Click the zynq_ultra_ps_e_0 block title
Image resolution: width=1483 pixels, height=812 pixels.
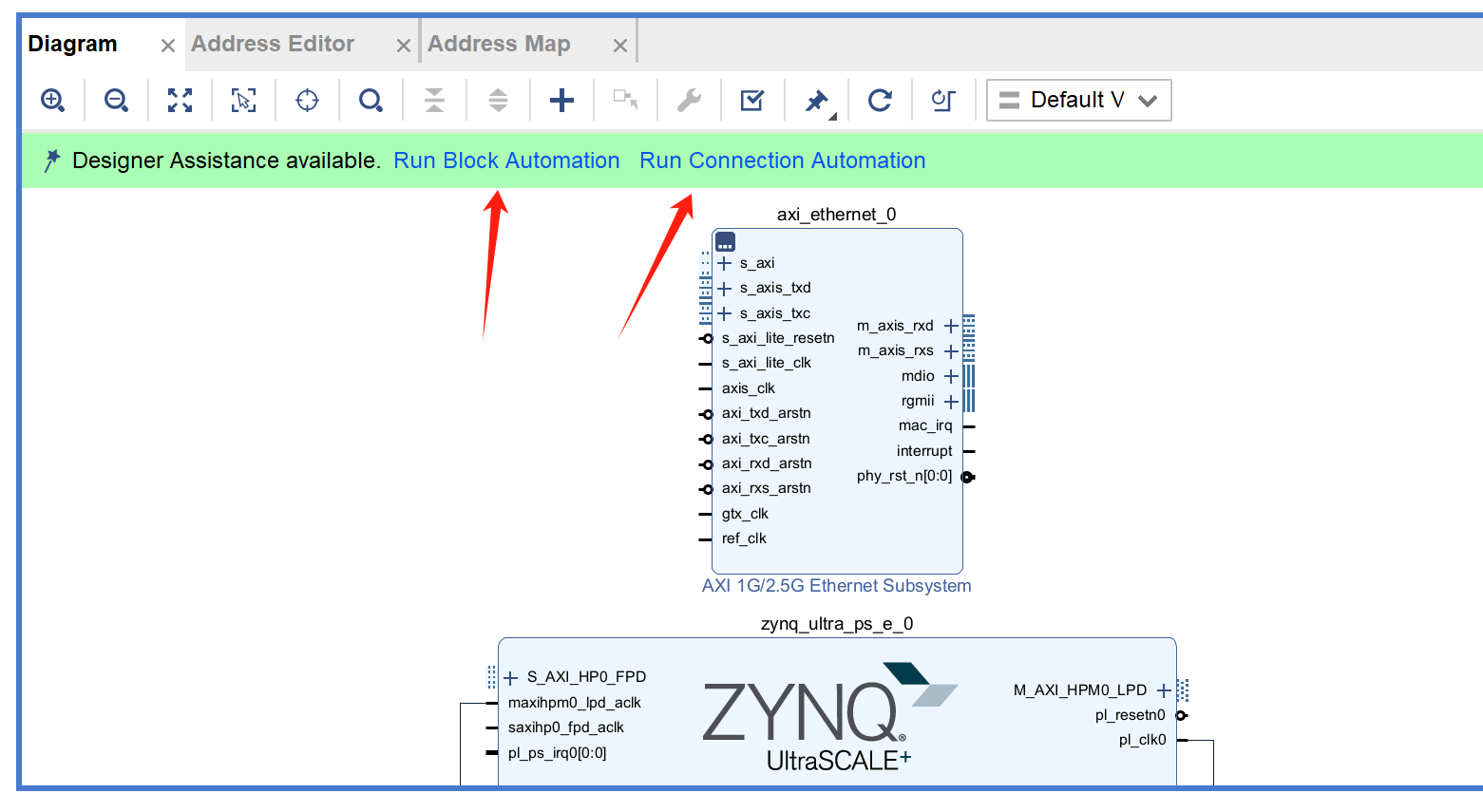pos(837,624)
